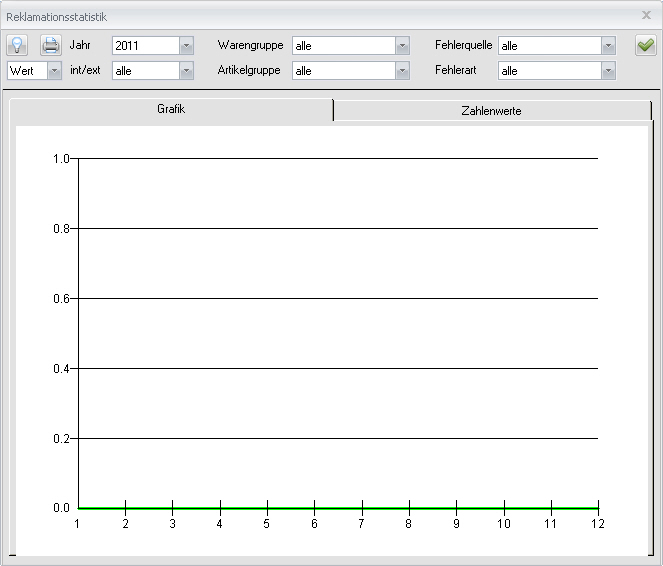The image size is (663, 566).
Task: Click the 0.0 y-axis label
Action: (61, 508)
